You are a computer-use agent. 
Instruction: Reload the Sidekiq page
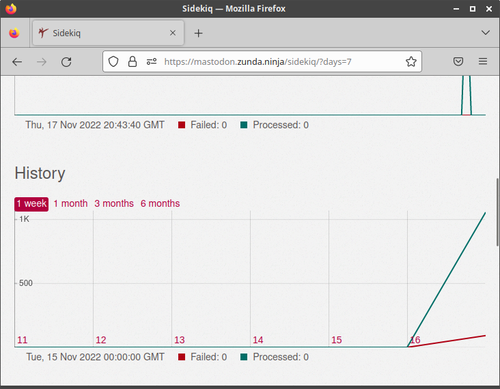[66, 62]
